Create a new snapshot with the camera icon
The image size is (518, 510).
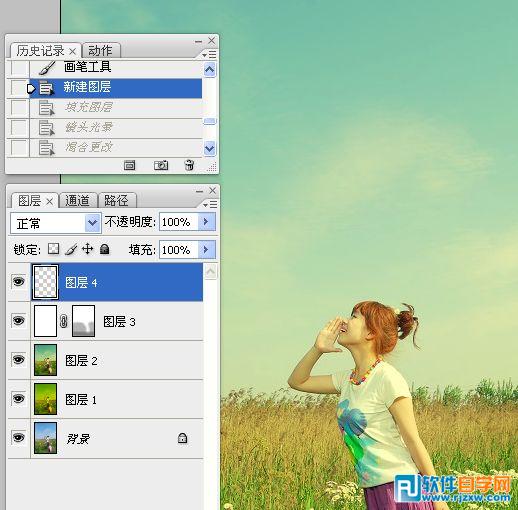tap(161, 165)
